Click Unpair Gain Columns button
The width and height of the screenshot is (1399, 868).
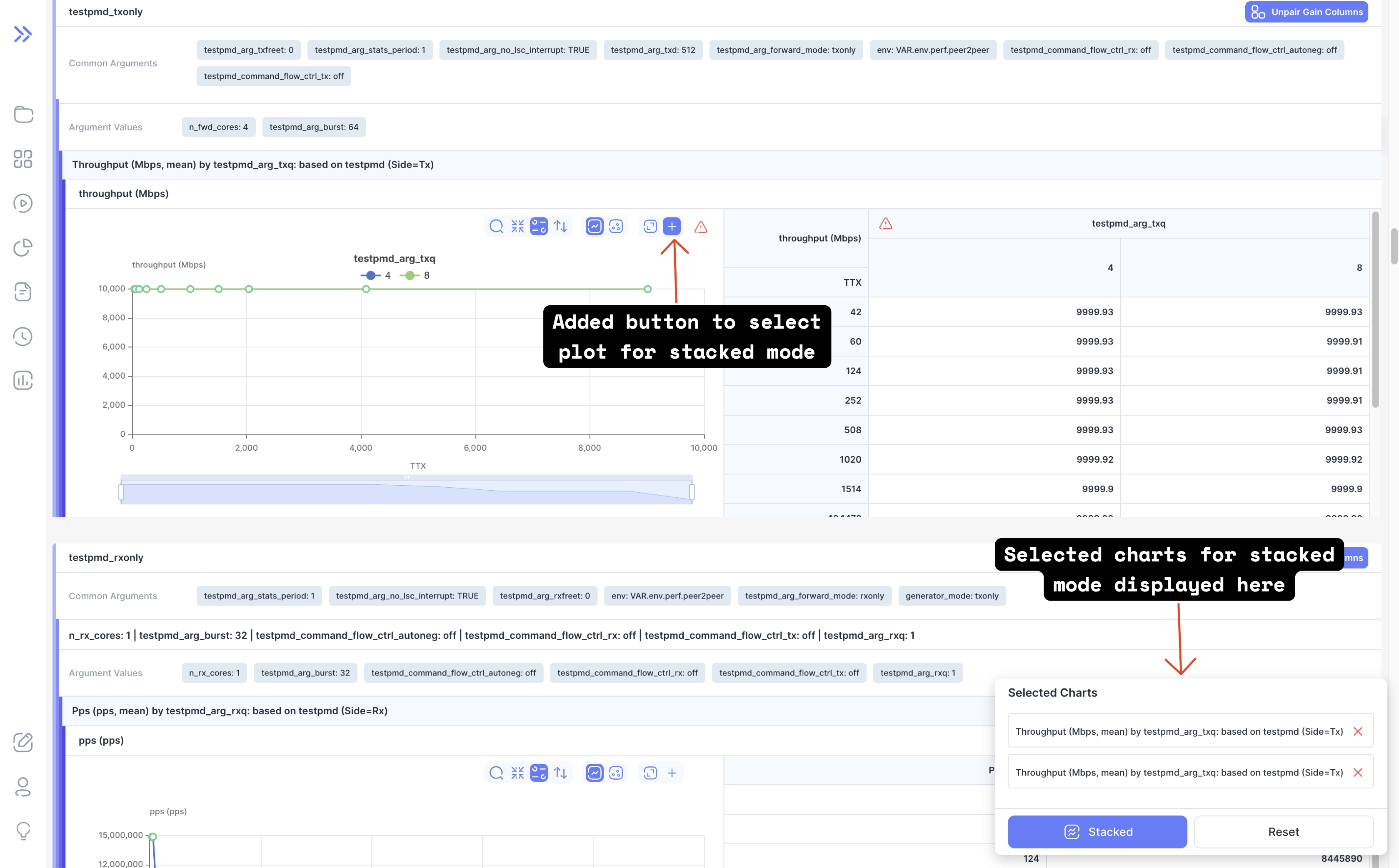pyautogui.click(x=1306, y=12)
